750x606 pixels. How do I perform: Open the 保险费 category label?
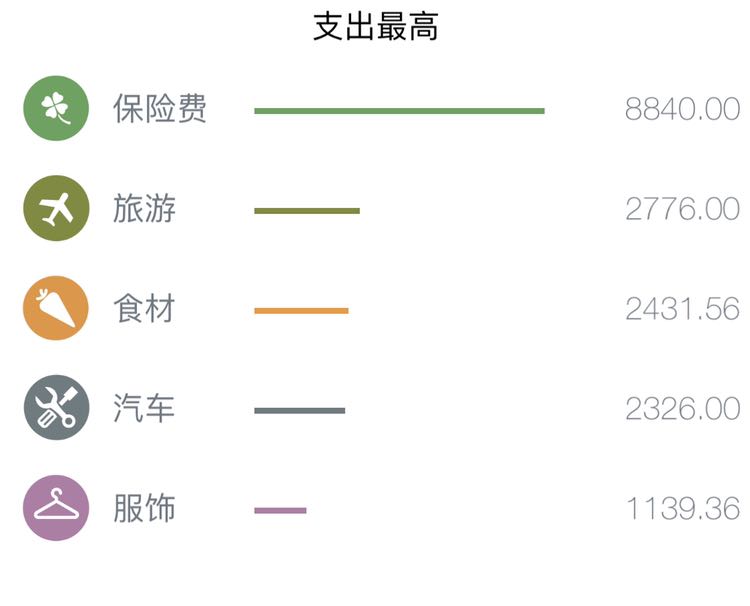click(x=160, y=109)
